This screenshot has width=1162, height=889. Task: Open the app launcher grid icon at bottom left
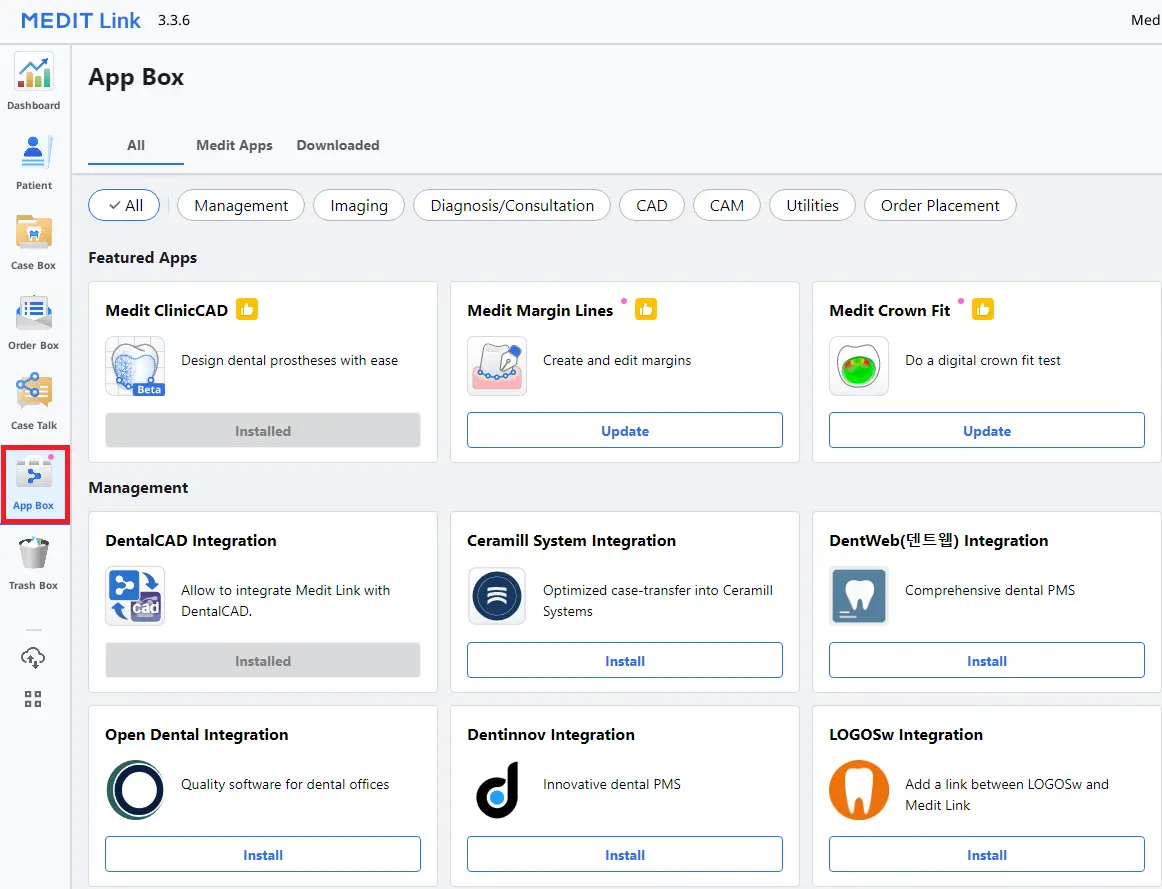pyautogui.click(x=33, y=699)
